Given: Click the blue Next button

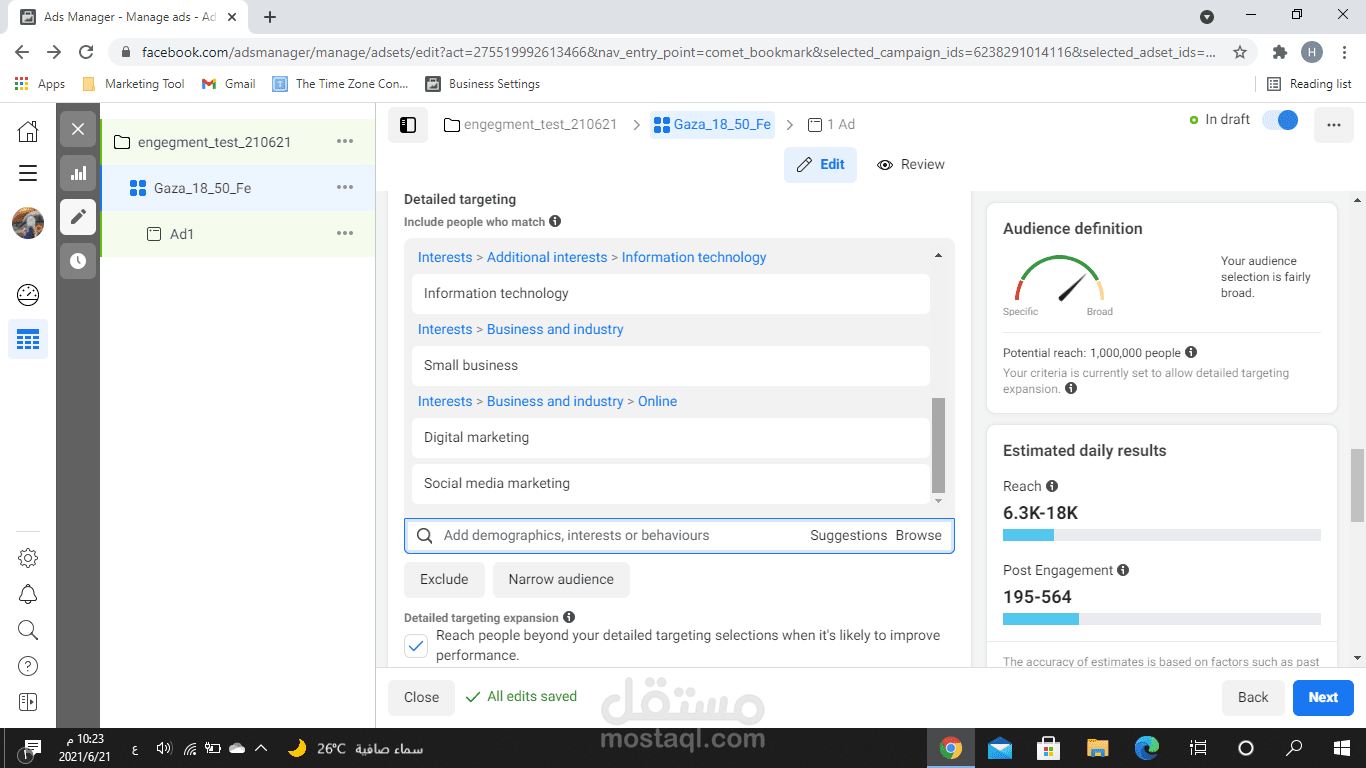Looking at the screenshot, I should pyautogui.click(x=1323, y=698).
